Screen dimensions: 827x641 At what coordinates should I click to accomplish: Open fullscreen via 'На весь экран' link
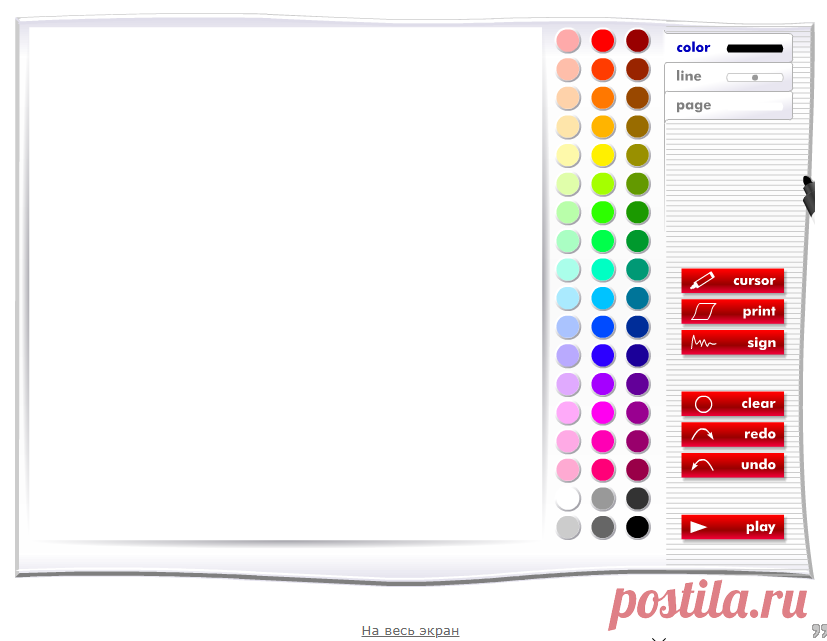tap(410, 630)
